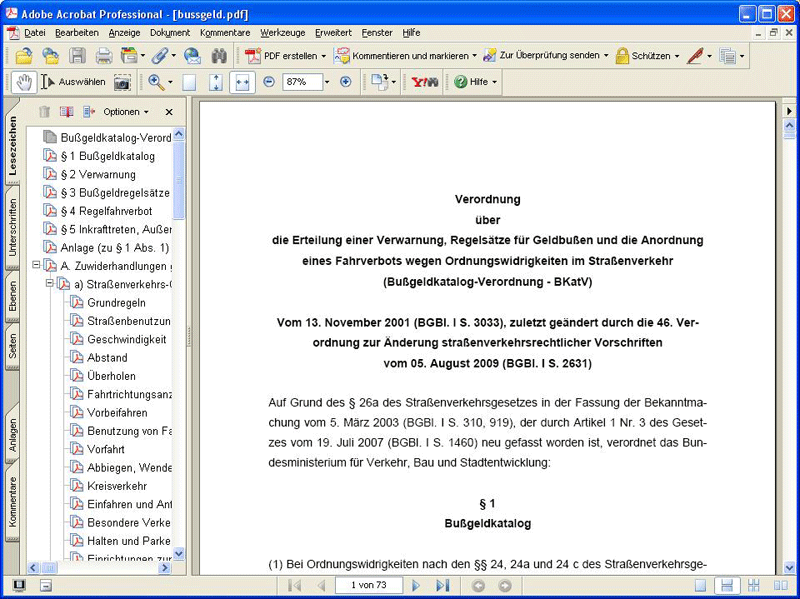The image size is (800, 599).
Task: Jump to the 'Geschwindigkeit' bookmark
Action: pos(127,340)
